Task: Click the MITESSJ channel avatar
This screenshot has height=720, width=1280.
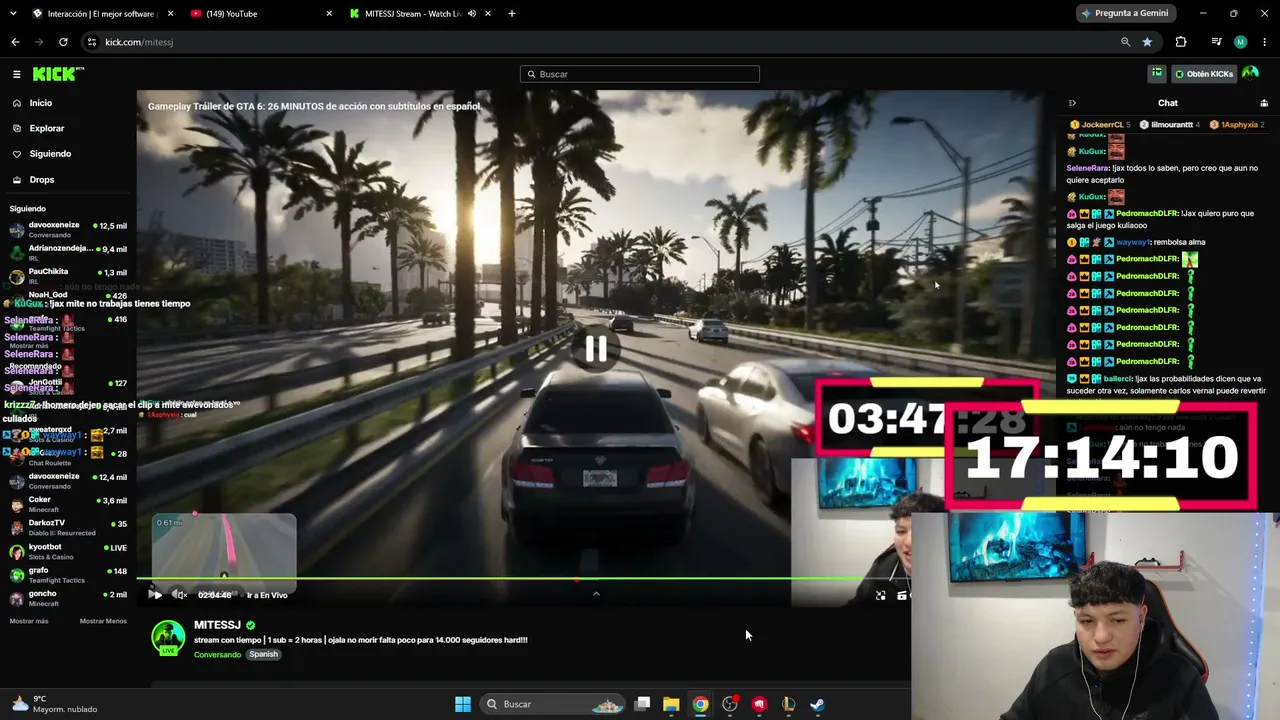Action: 168,638
